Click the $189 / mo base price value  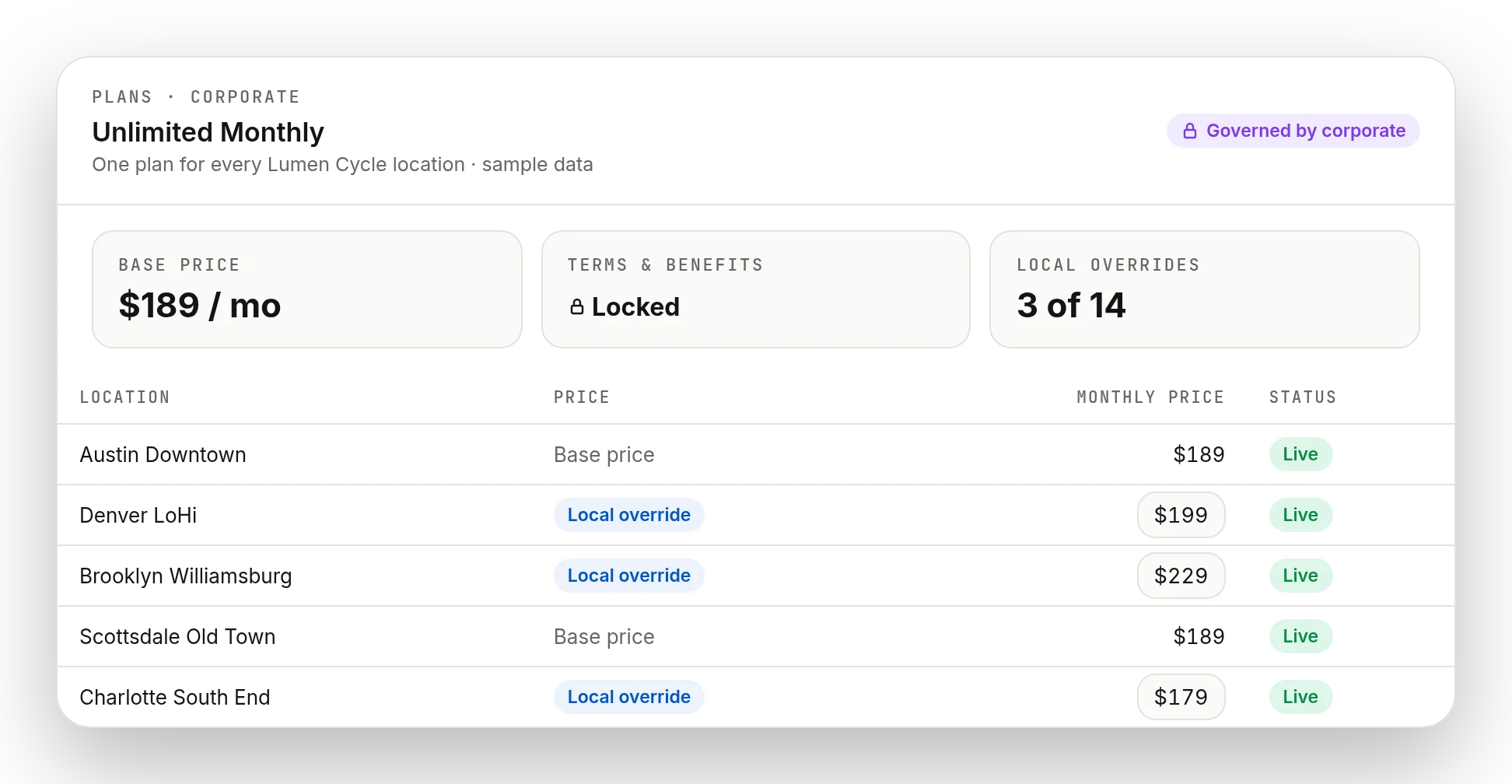(200, 305)
